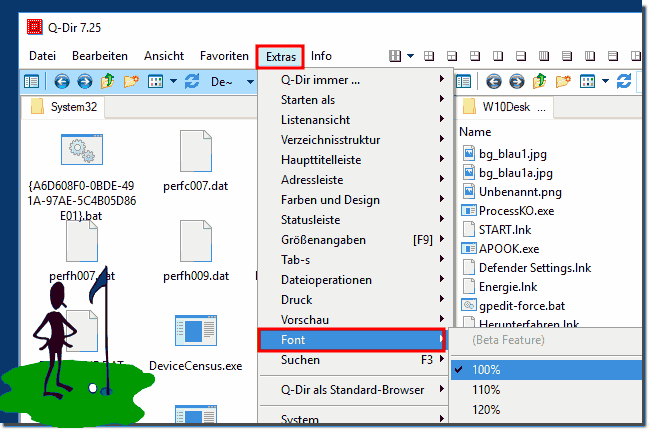Select DeviceCensus.exe icon
The image size is (649, 430).
coord(196,330)
